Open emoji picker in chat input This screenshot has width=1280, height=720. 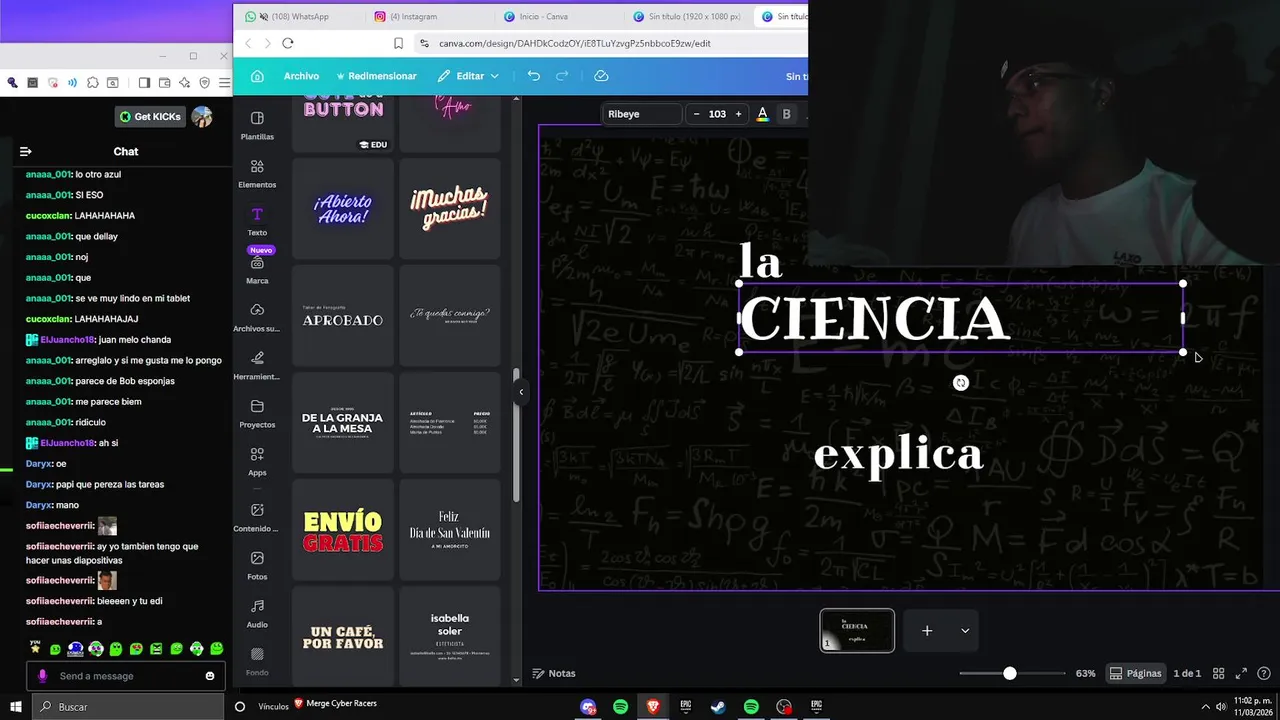[x=210, y=676]
